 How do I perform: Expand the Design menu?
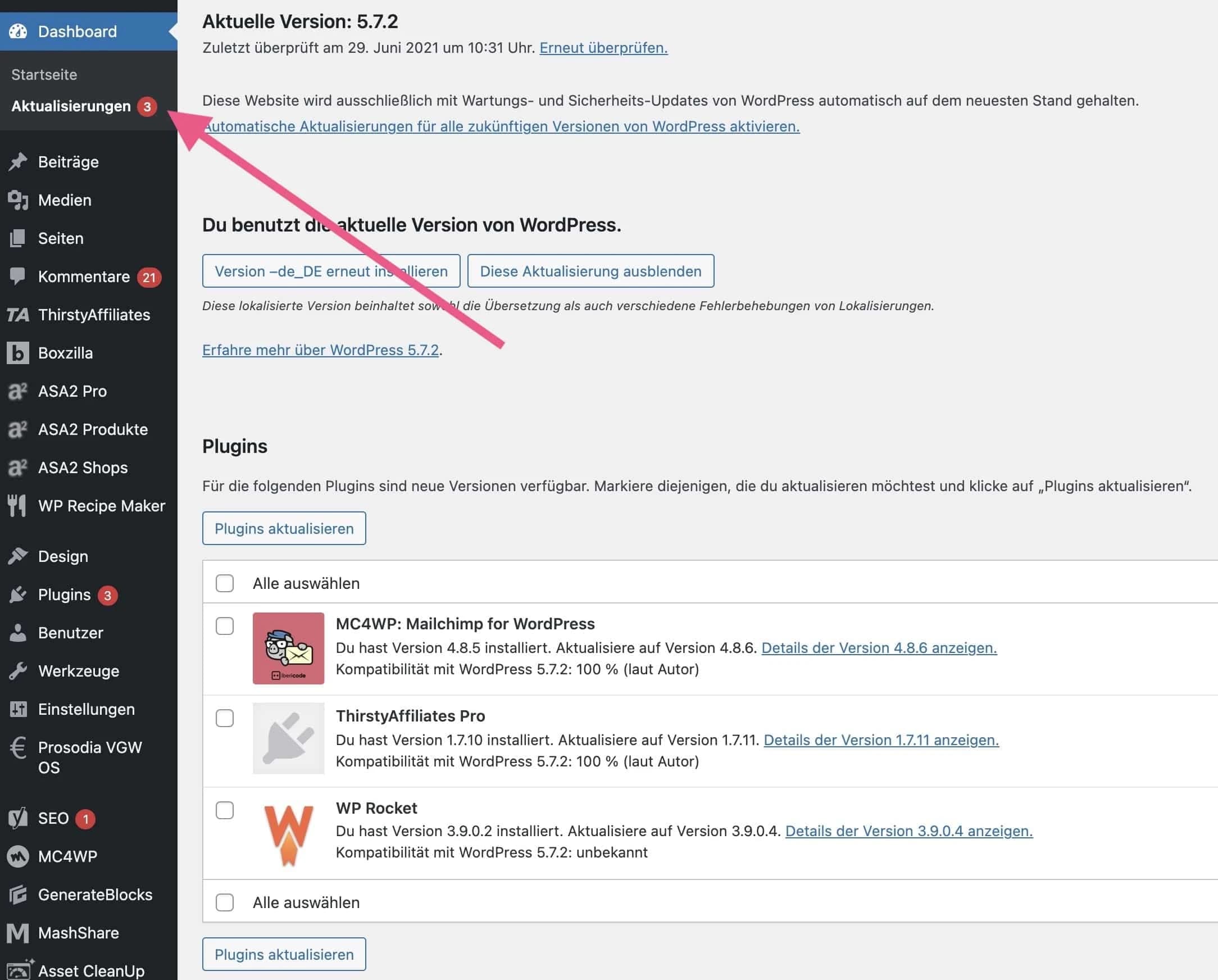pyautogui.click(x=62, y=556)
